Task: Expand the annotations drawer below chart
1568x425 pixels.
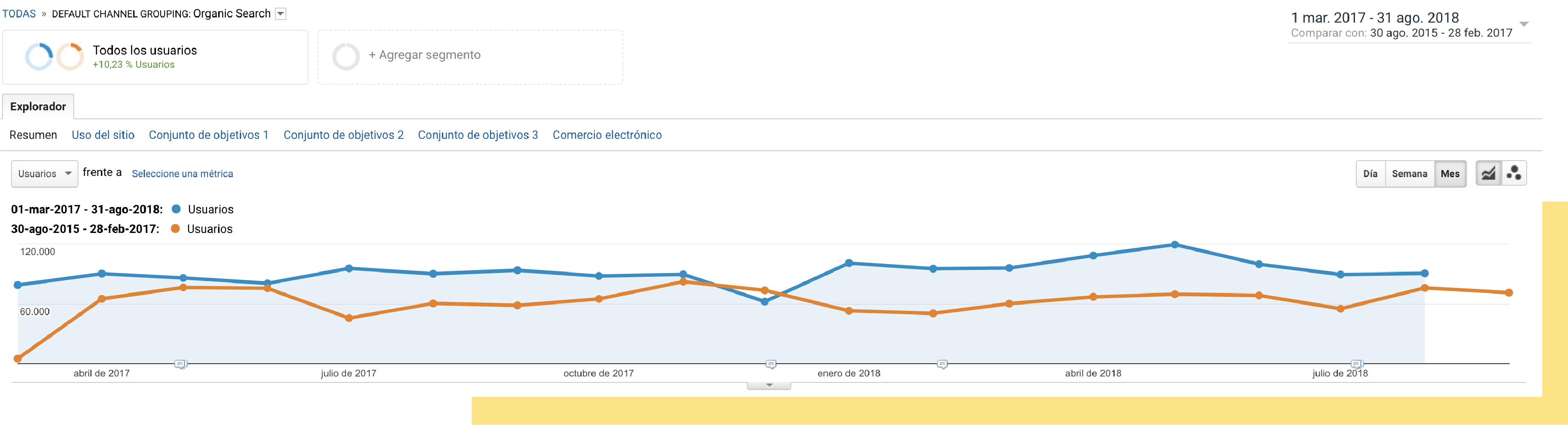Action: point(769,385)
